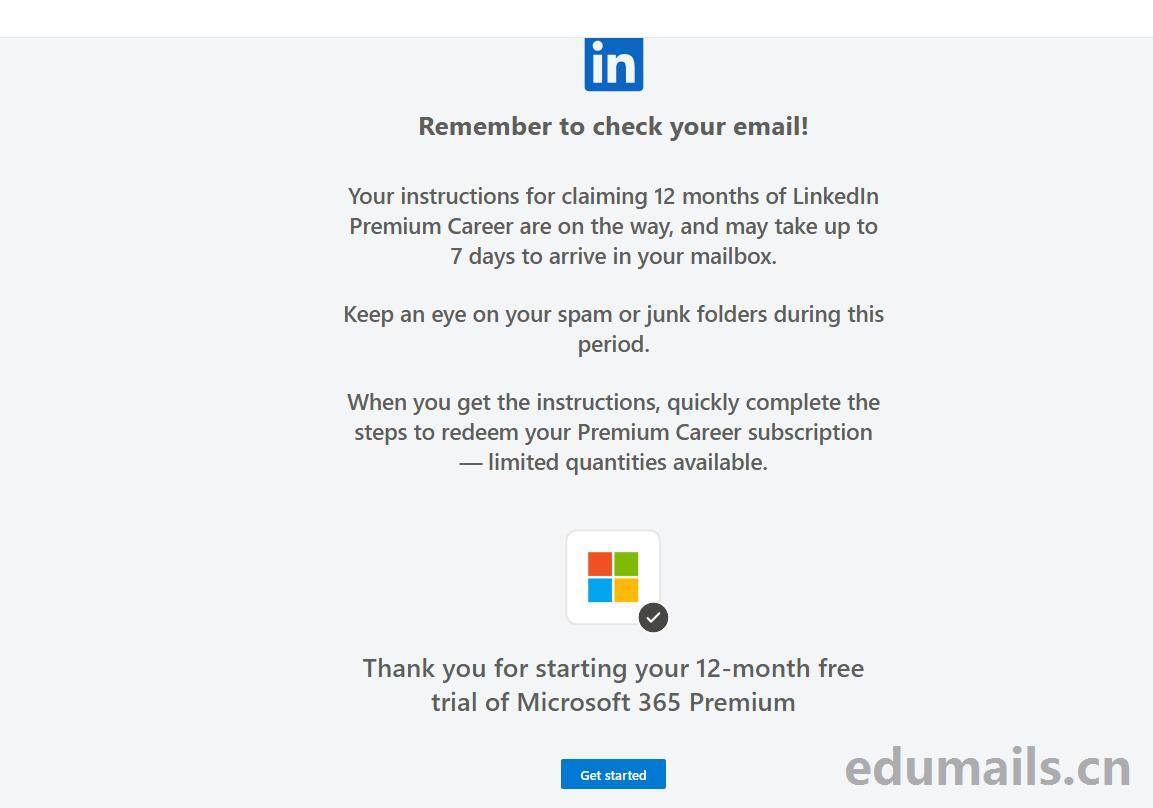Viewport: 1153px width, 808px height.
Task: Click the green square in Microsoft logo
Action: [626, 564]
